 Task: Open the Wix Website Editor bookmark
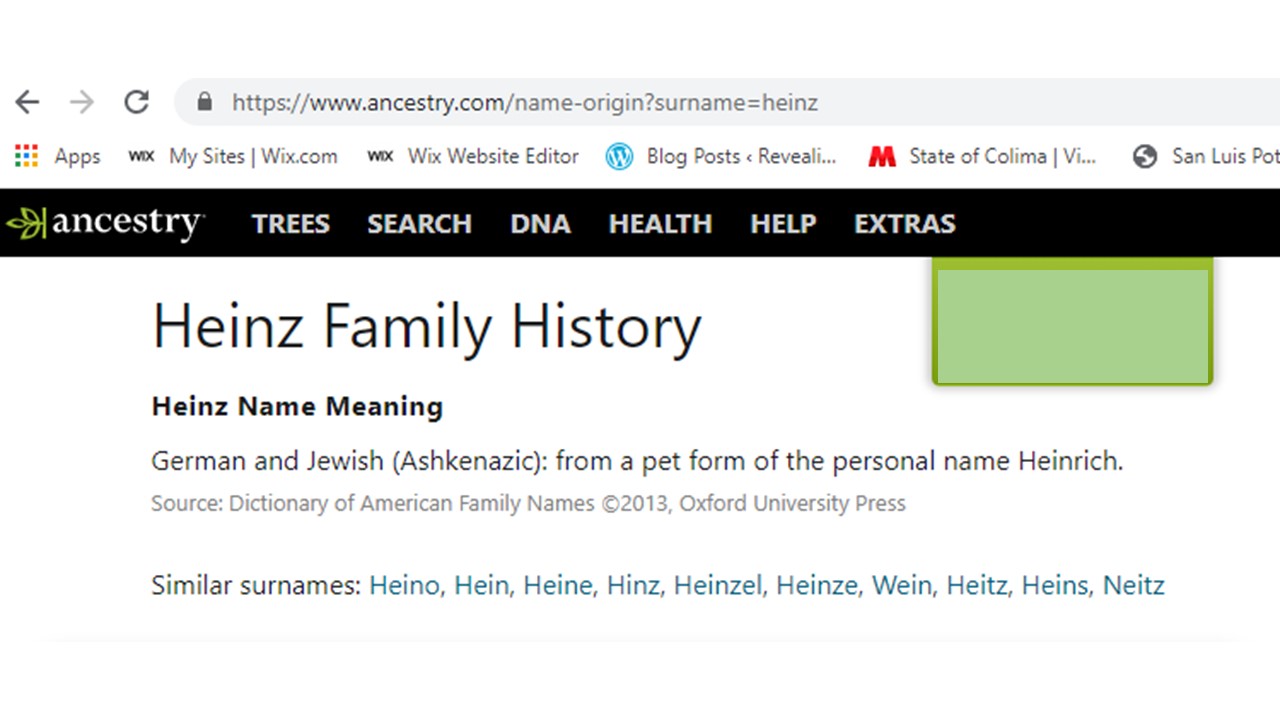click(473, 156)
